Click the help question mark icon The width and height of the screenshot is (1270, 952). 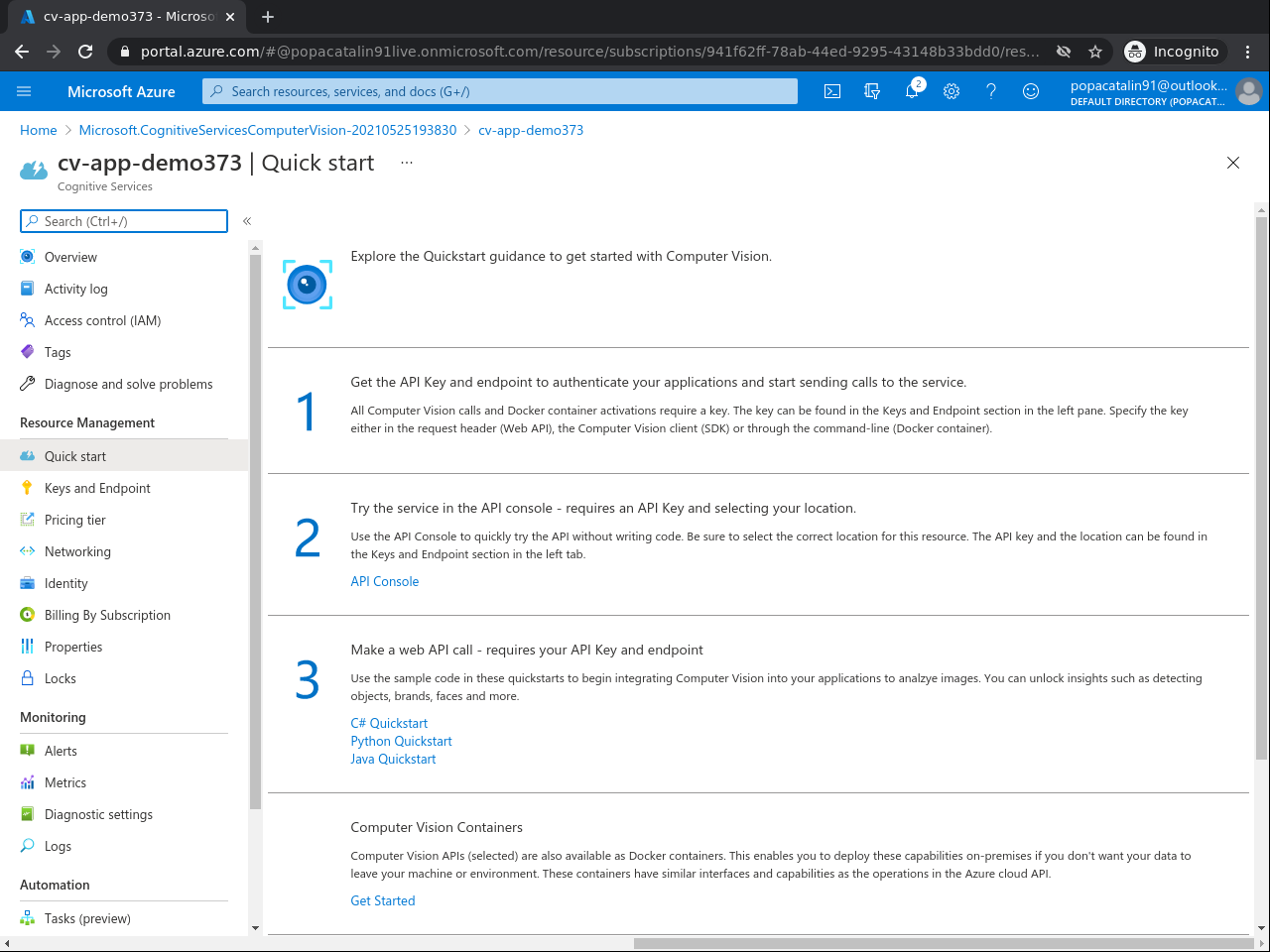point(991,91)
